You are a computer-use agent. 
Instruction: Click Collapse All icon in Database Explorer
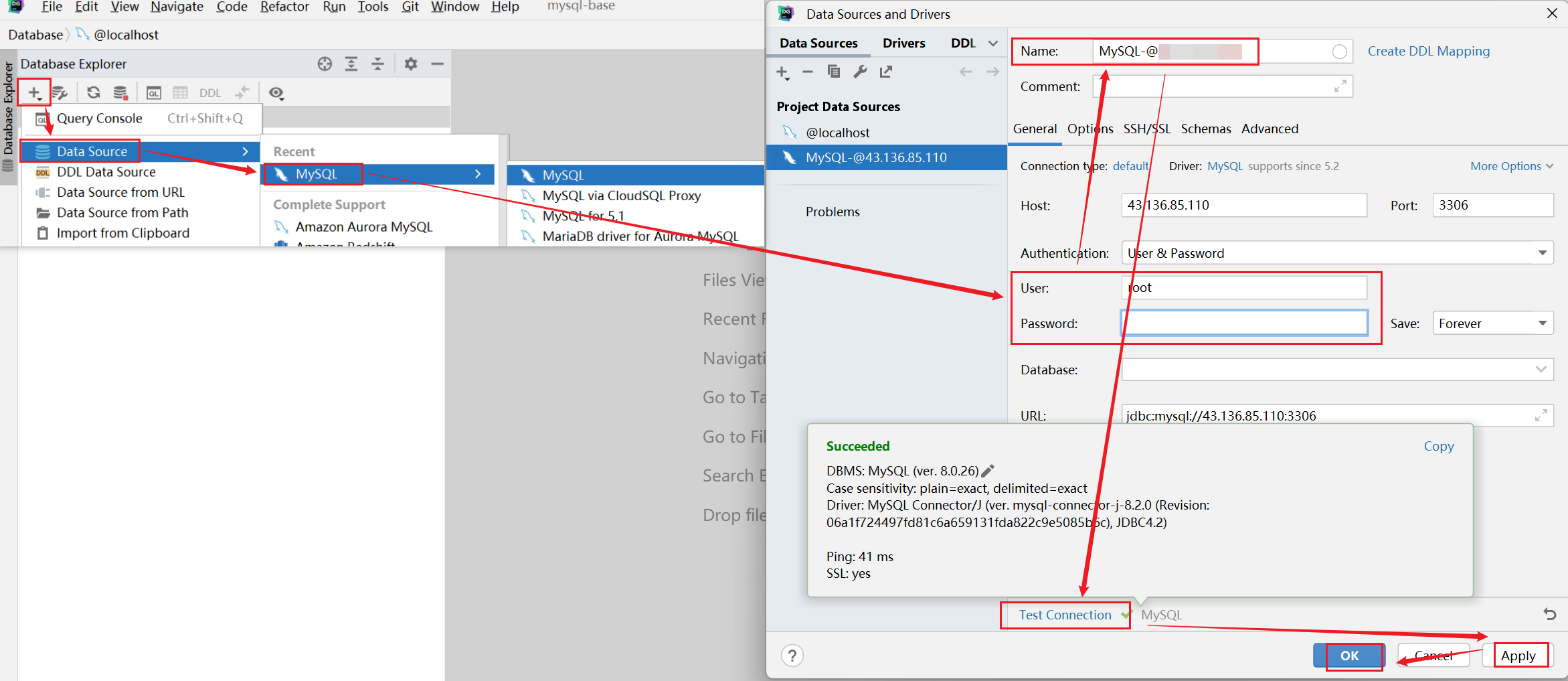tap(377, 64)
